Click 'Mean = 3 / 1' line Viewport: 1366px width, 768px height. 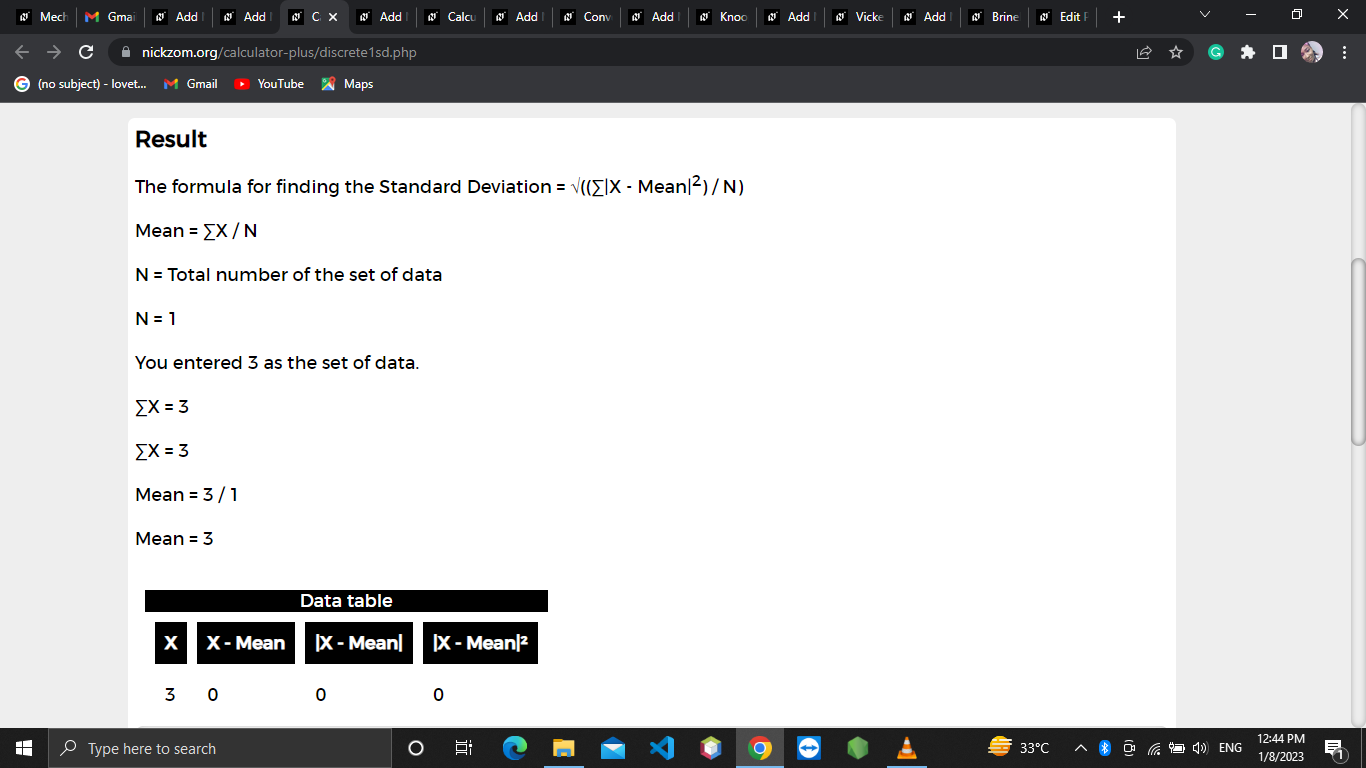pyautogui.click(x=186, y=495)
